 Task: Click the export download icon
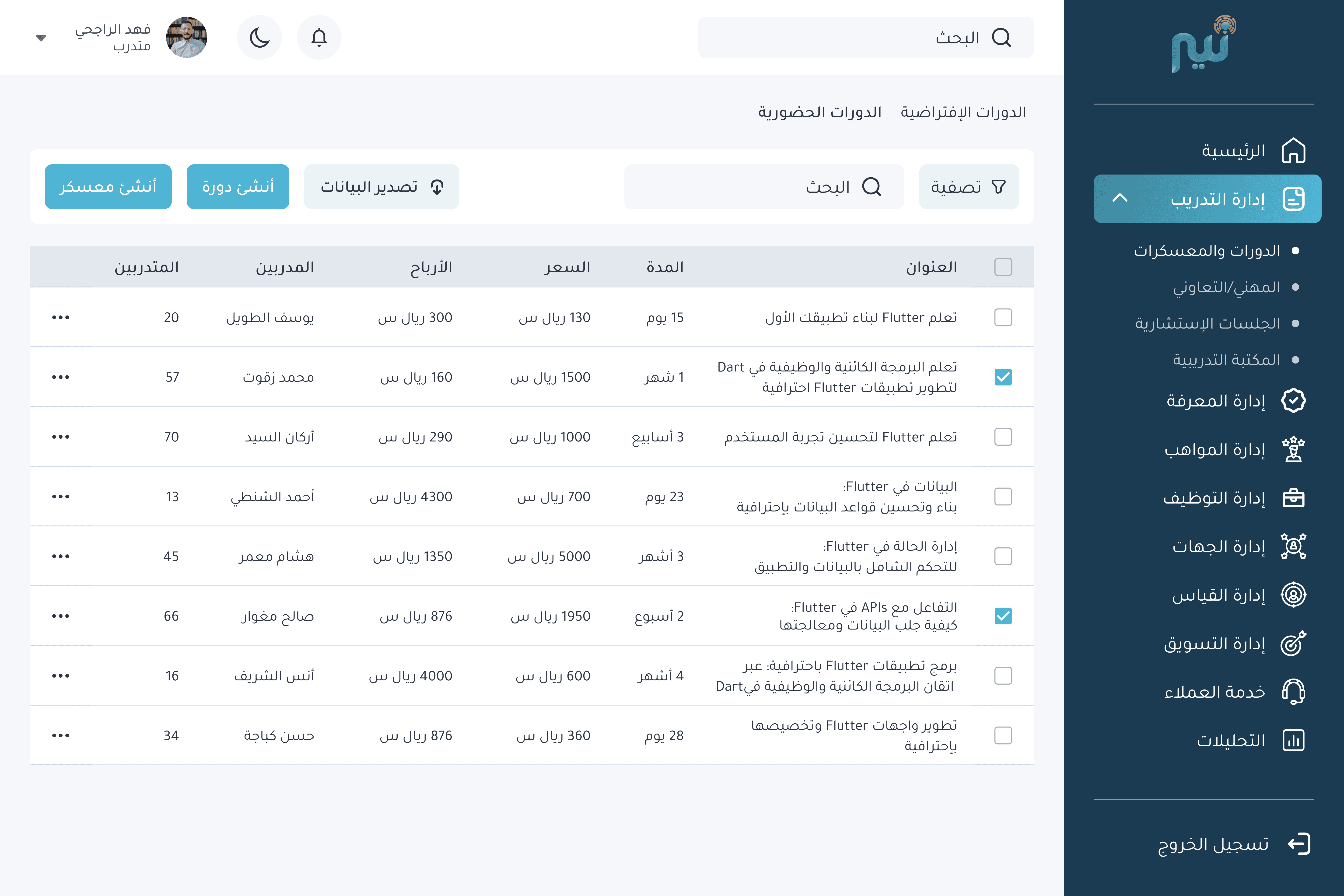click(437, 187)
